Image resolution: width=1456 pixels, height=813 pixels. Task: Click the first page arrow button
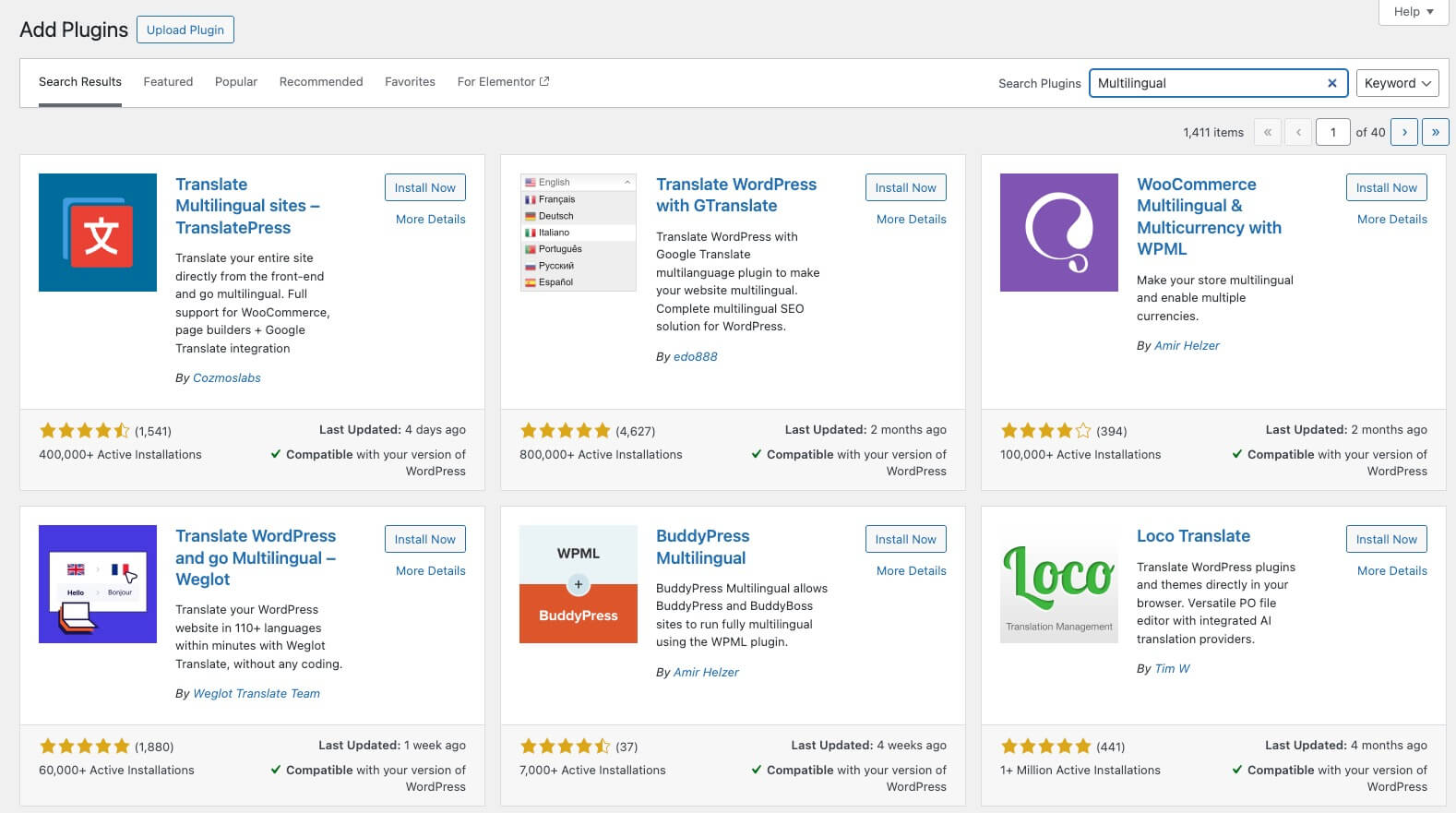point(1268,132)
